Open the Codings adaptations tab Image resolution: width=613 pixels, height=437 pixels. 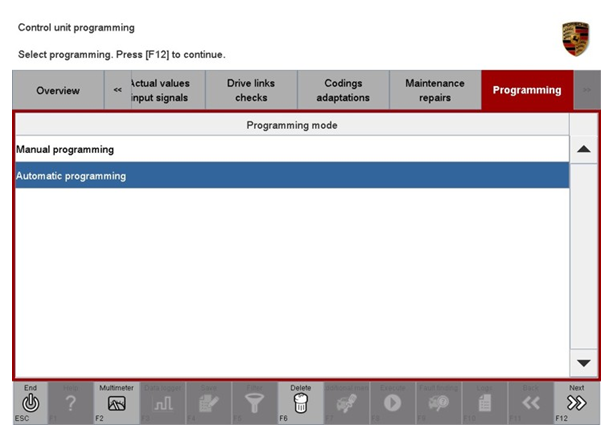pos(343,91)
